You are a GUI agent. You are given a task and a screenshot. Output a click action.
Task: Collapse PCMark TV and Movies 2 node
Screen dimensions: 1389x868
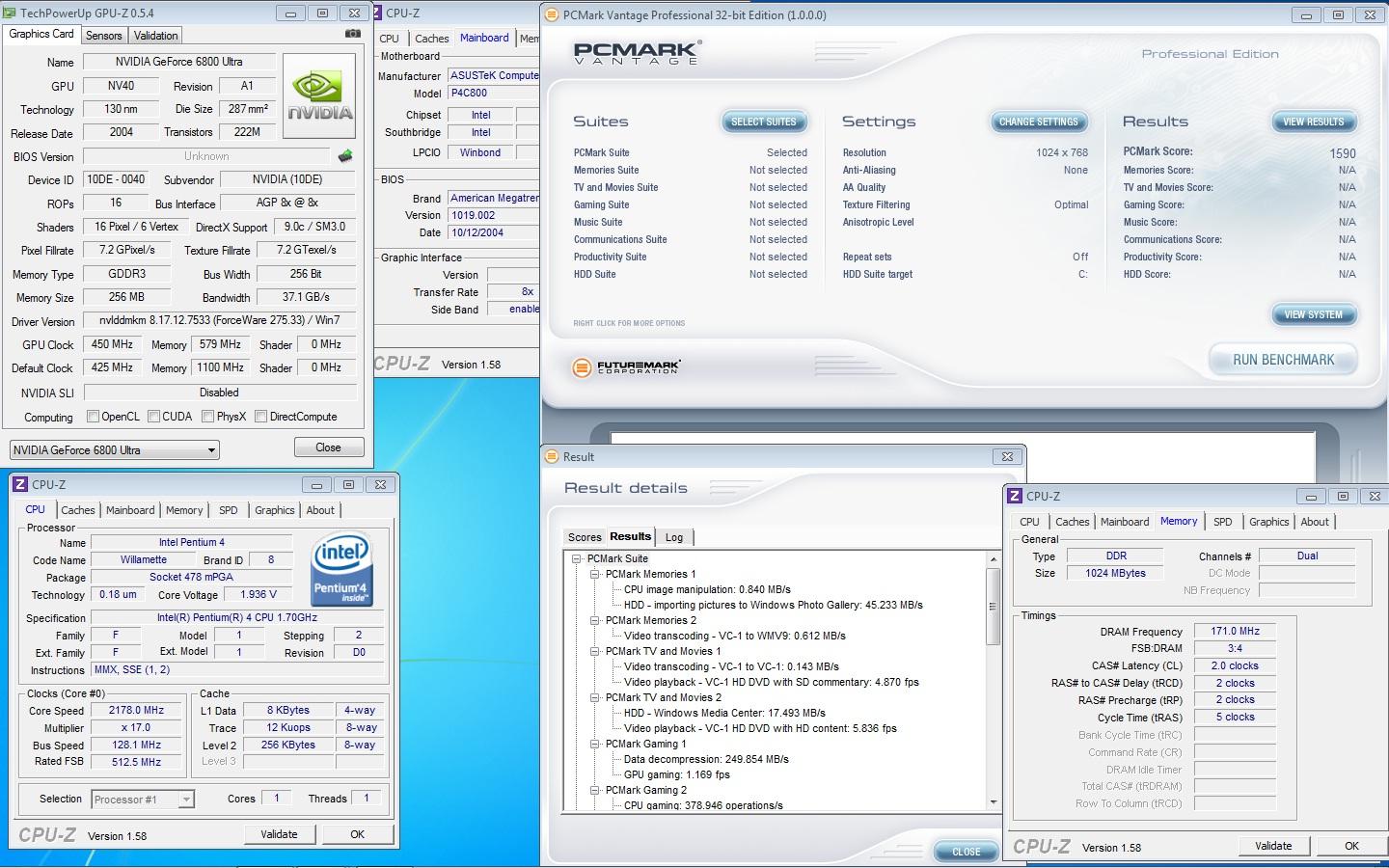pos(595,697)
